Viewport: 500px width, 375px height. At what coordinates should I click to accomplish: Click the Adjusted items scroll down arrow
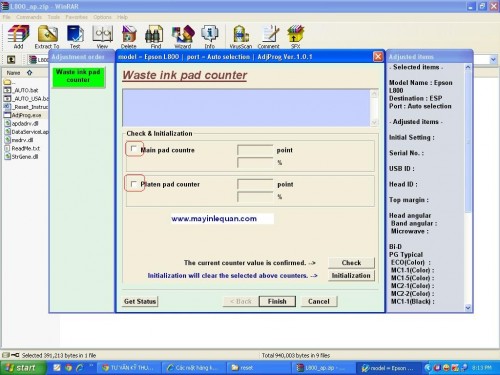(x=468, y=307)
